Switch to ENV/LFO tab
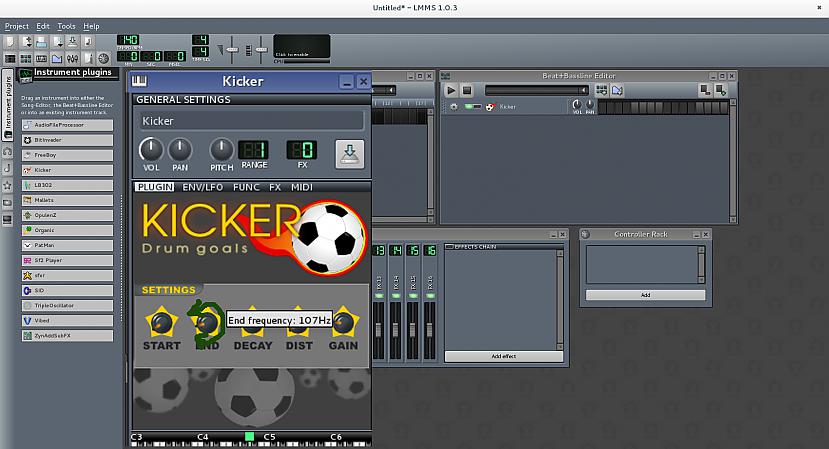The image size is (829, 449). click(x=202, y=187)
